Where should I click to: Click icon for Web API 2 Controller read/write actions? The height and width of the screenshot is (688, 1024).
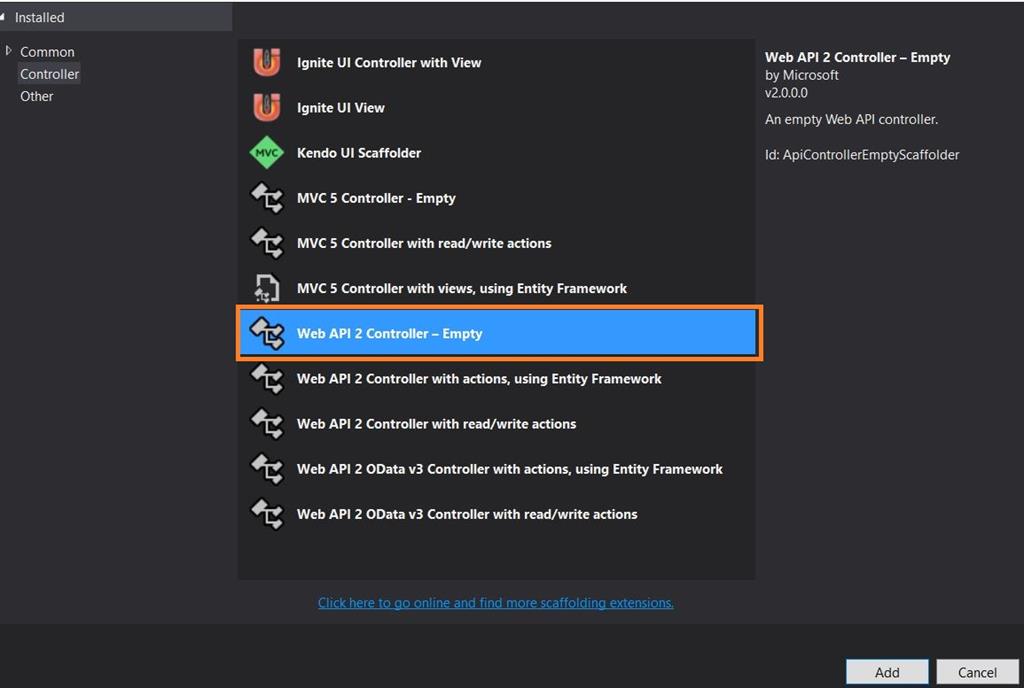267,424
